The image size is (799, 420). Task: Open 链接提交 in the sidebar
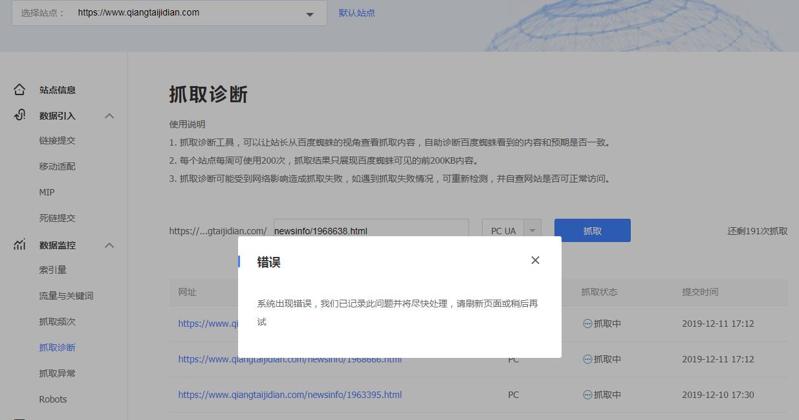57,141
